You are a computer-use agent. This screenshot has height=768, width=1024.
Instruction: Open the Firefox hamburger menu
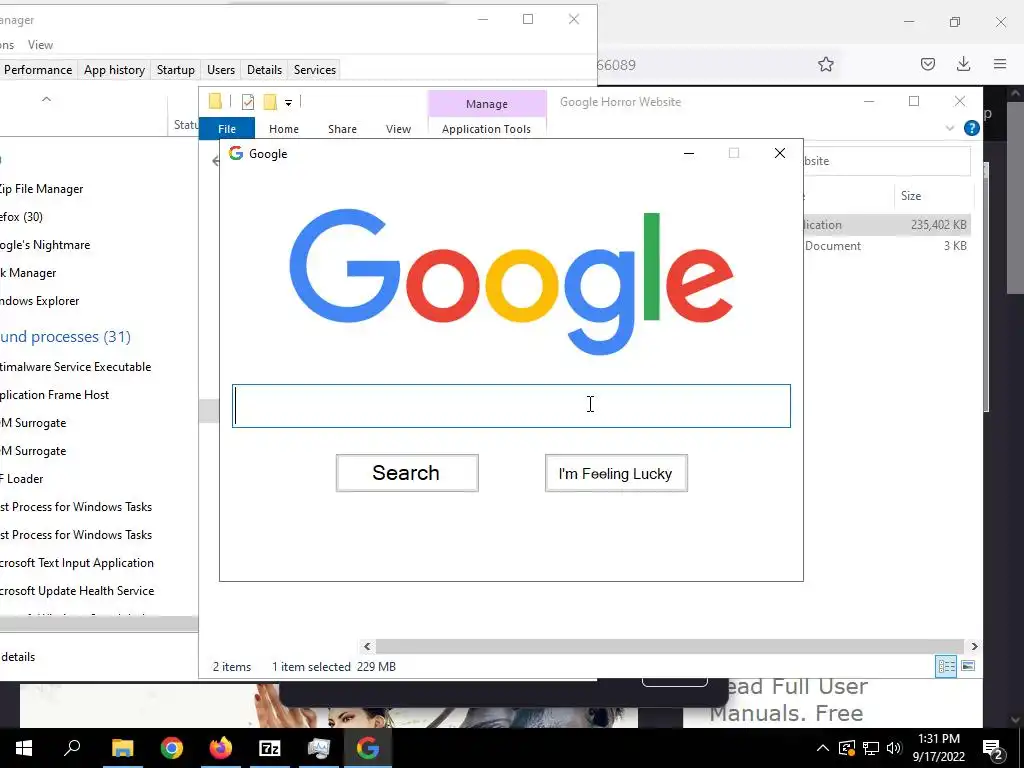(x=1000, y=64)
